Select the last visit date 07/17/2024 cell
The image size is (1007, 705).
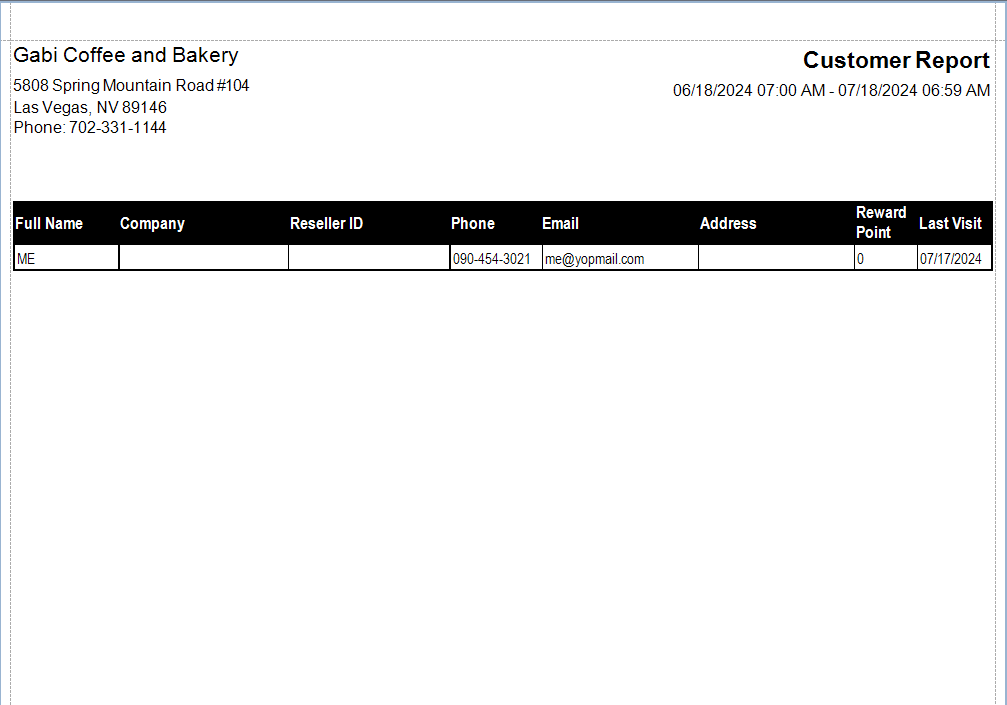951,259
